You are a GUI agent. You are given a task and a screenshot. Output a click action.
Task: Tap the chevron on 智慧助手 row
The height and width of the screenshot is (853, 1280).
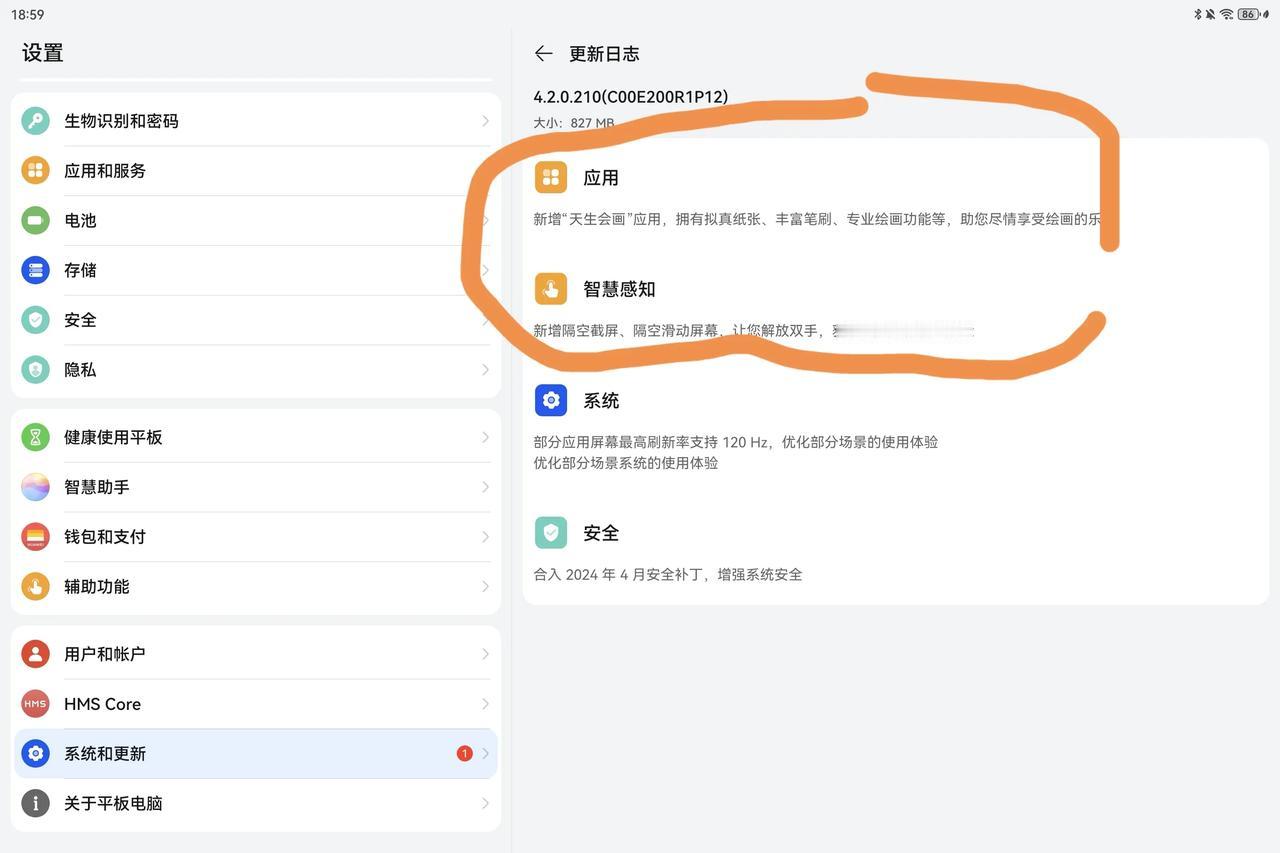click(485, 487)
